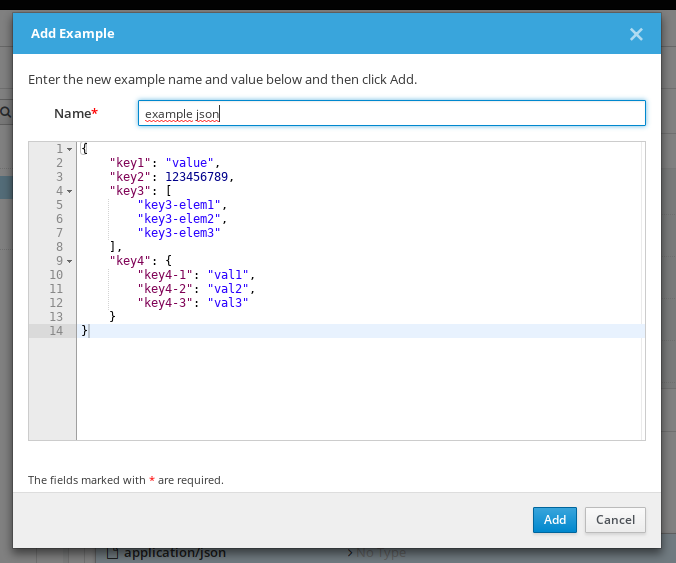Click the "key2" key on line 3

130,177
